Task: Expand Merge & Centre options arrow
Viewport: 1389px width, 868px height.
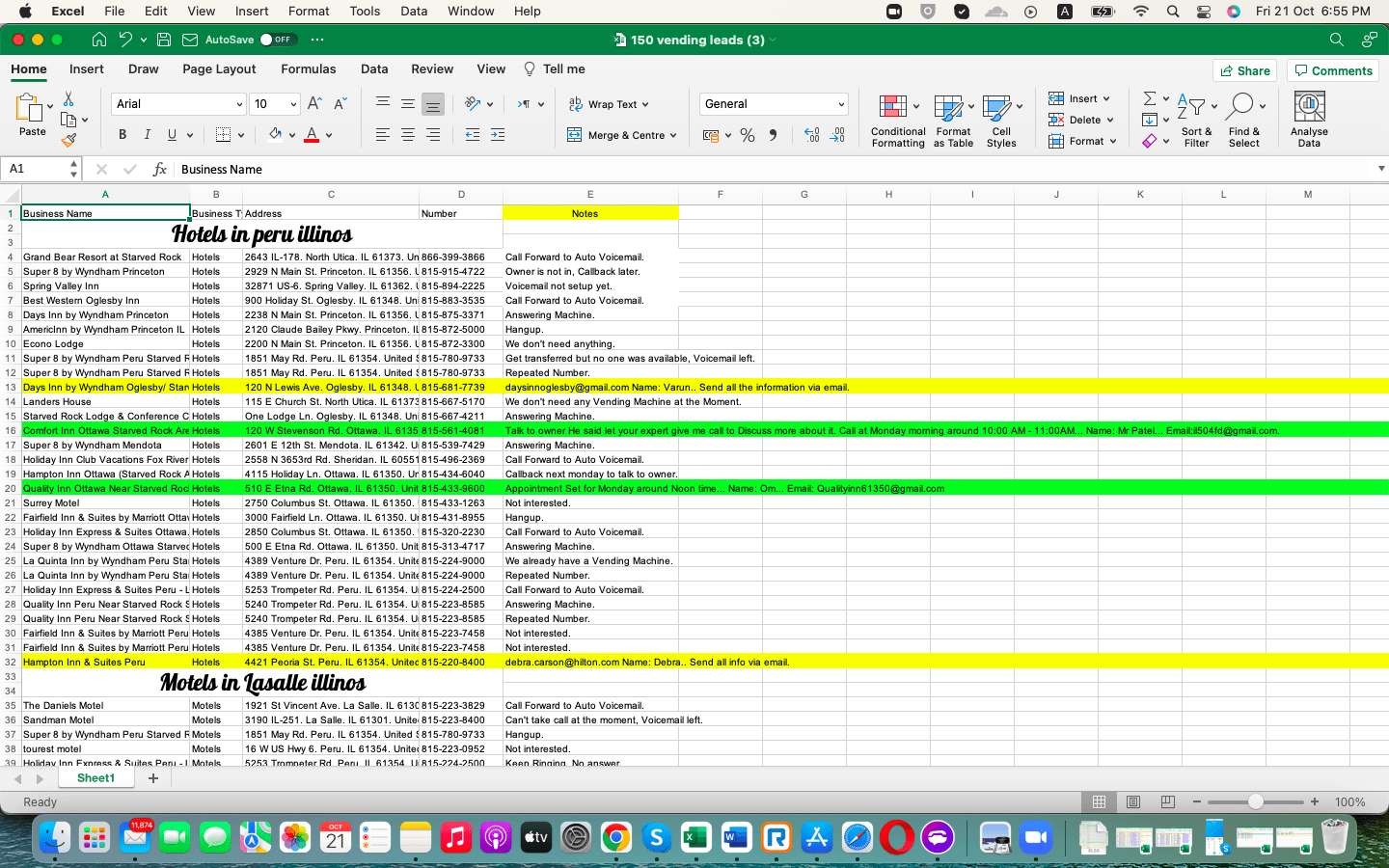Action: point(673,136)
